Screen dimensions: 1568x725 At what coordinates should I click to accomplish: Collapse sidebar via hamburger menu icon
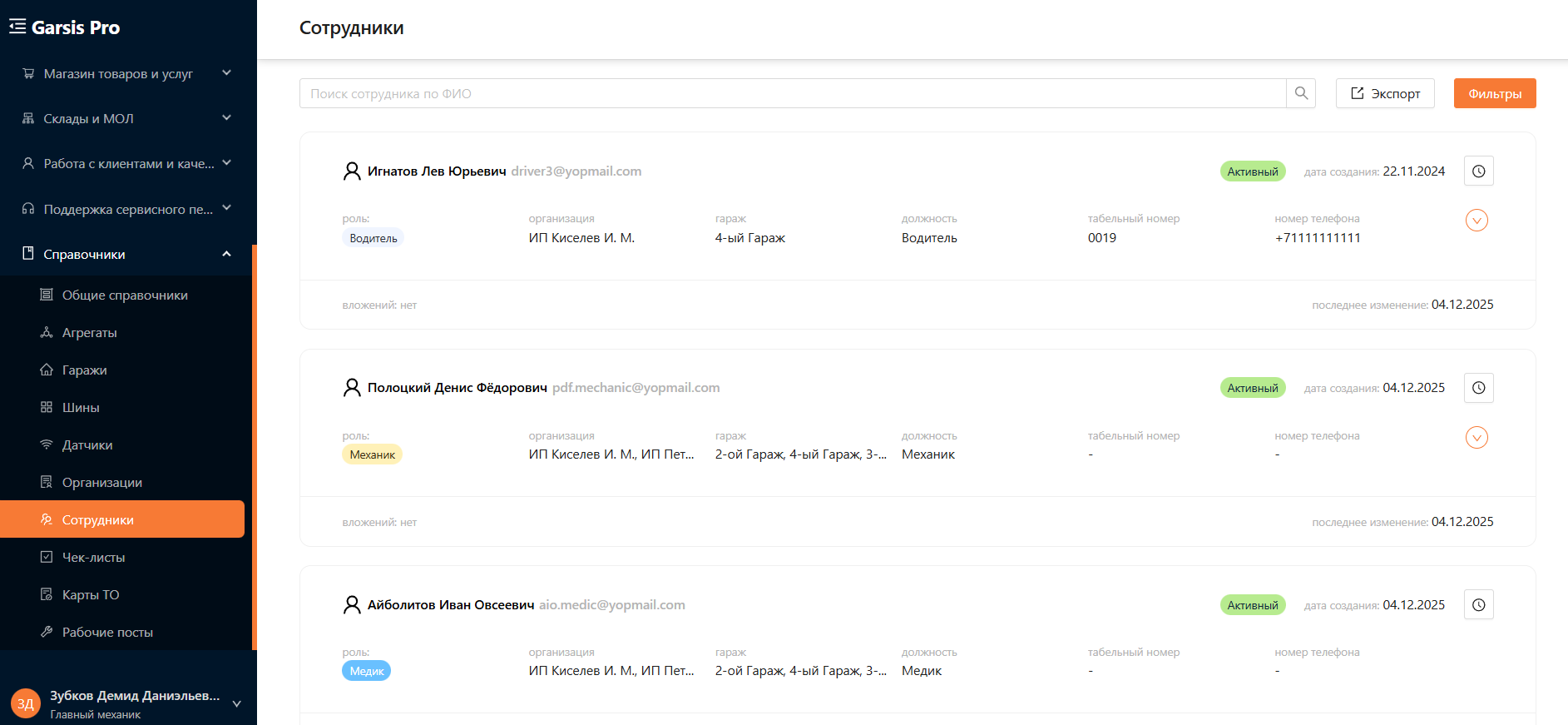coord(17,27)
